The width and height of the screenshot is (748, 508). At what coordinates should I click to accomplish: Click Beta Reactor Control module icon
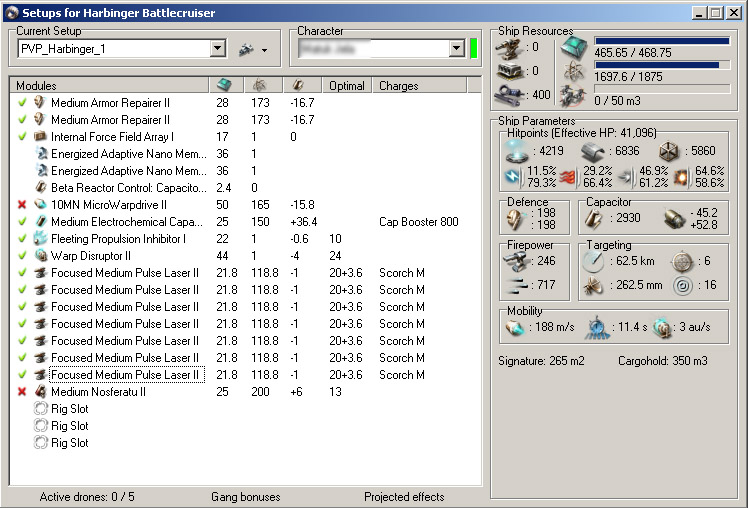coord(41,187)
